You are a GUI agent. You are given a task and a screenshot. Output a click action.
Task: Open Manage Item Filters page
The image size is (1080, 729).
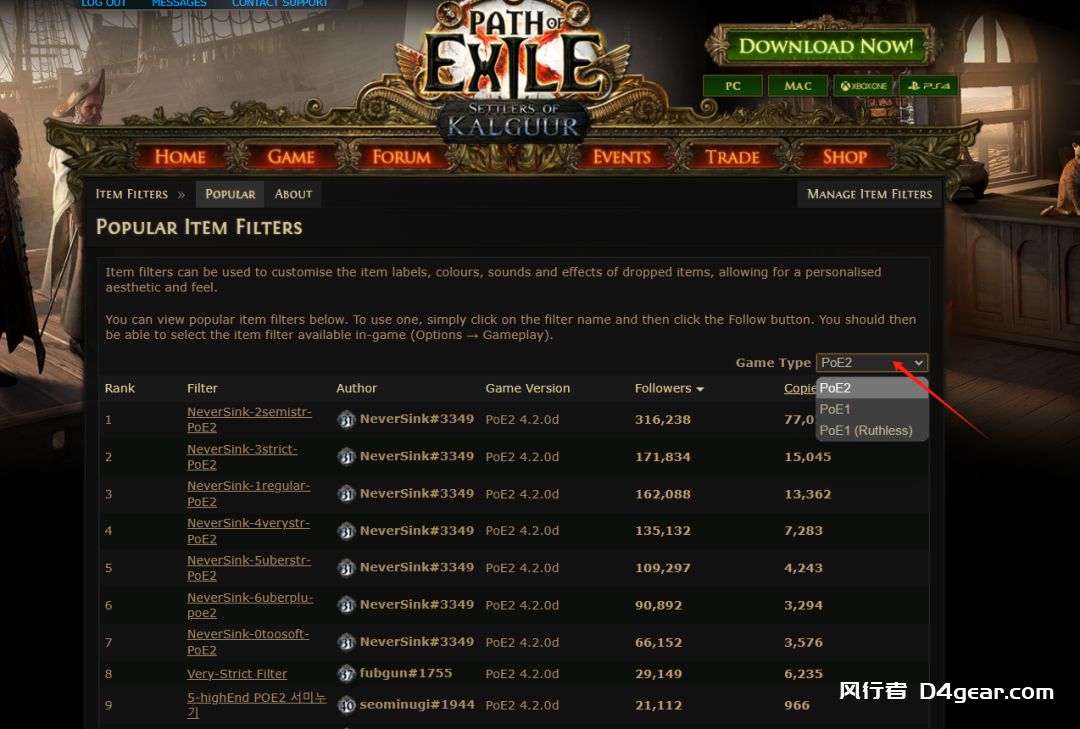click(870, 194)
